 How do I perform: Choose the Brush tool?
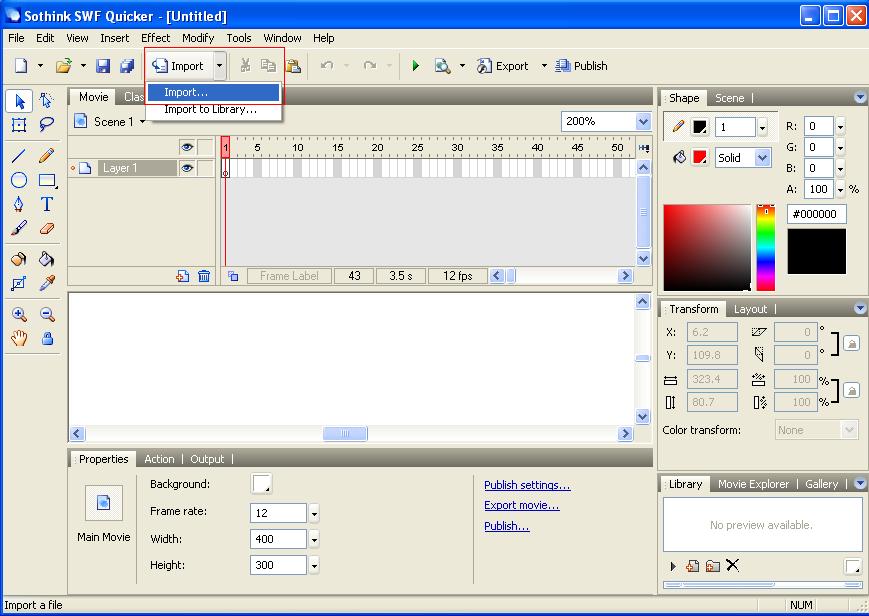pyautogui.click(x=19, y=228)
